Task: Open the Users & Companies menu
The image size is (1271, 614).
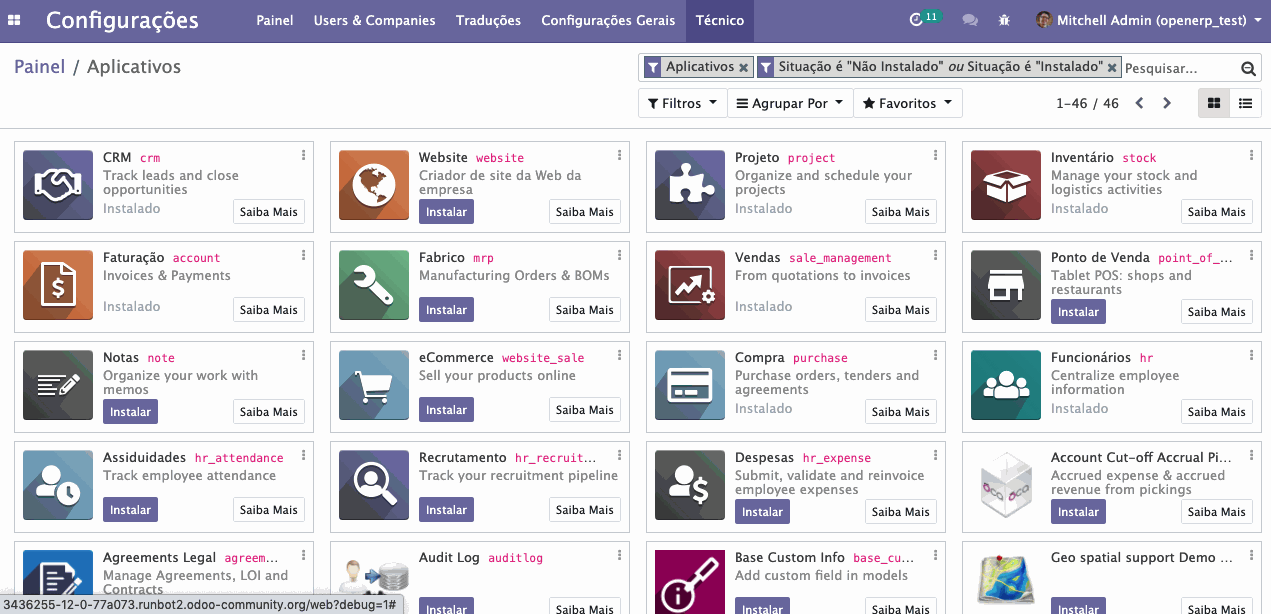Action: 374,20
